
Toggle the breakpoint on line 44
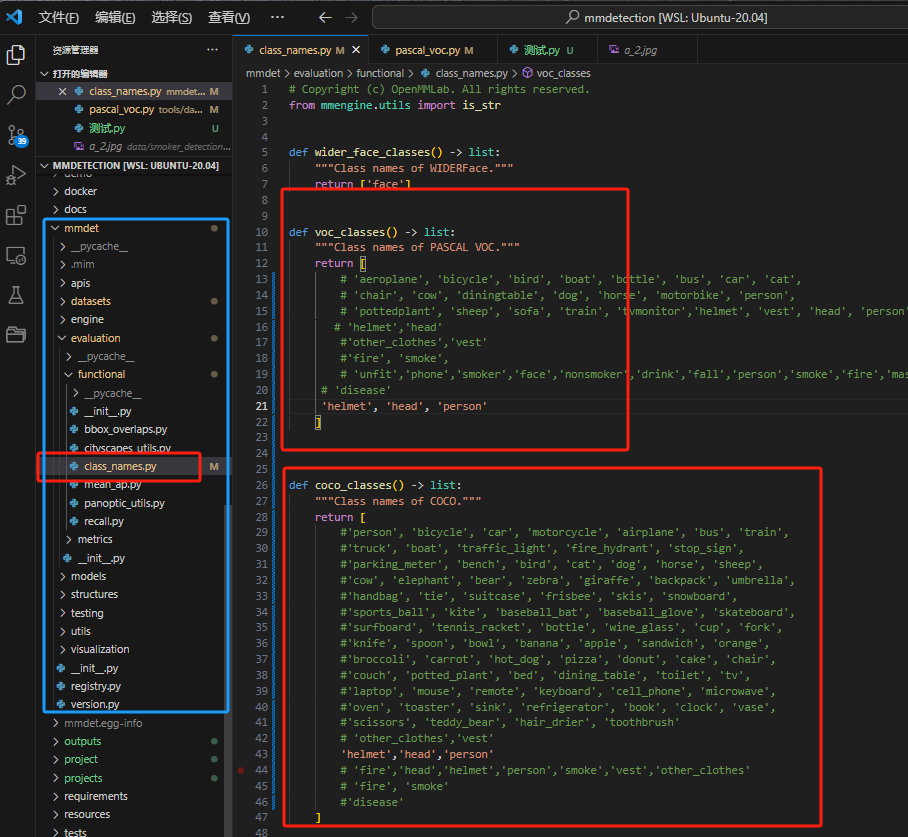coord(243,770)
